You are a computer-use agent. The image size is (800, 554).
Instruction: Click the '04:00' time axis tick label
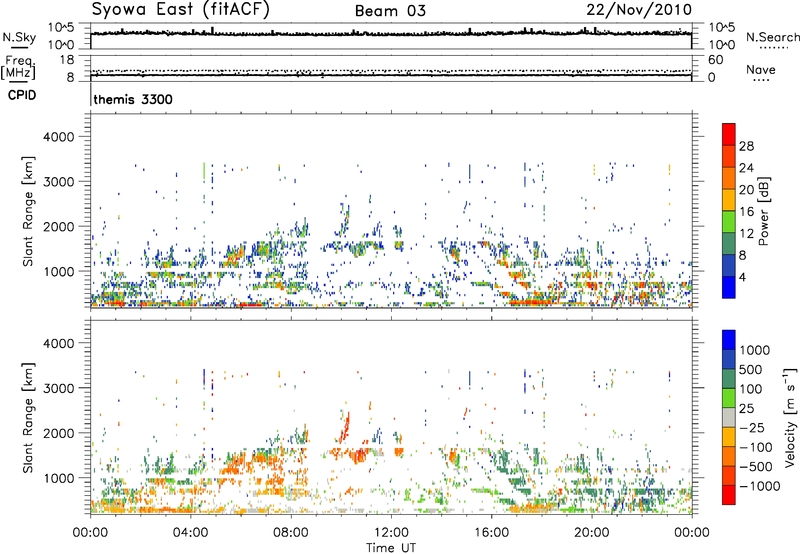tap(191, 533)
